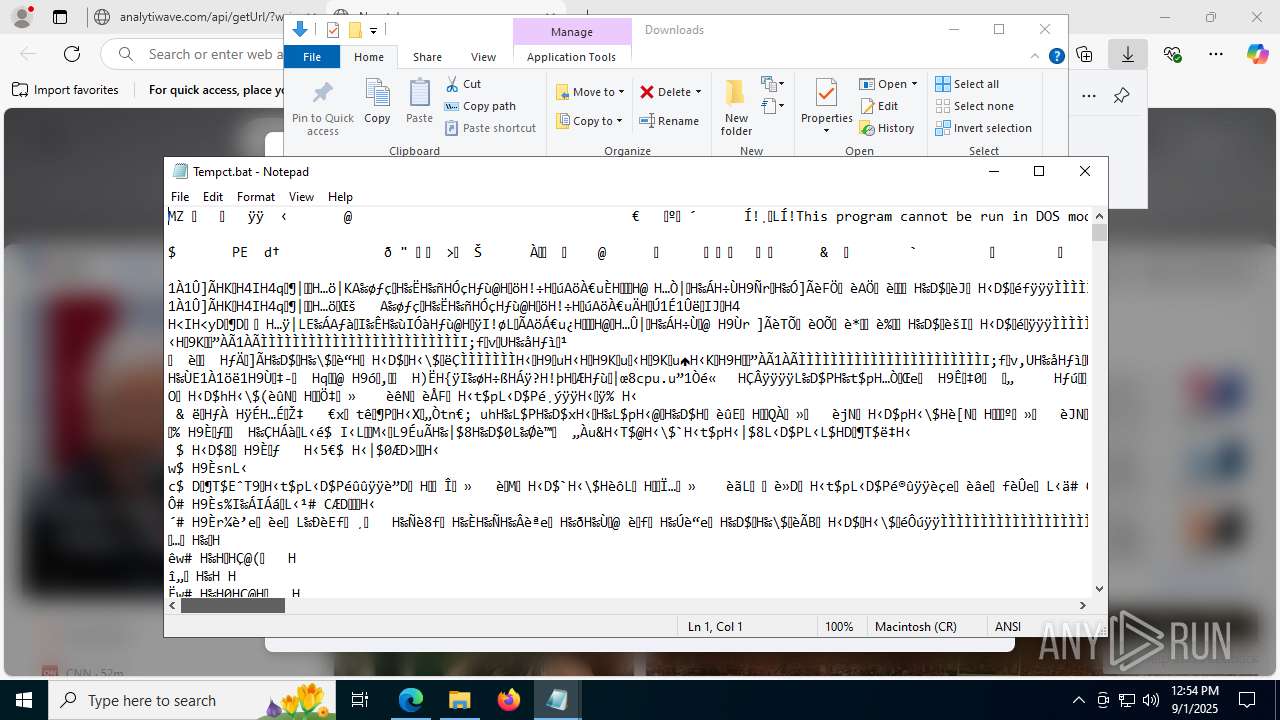Open the Help menu in Notepad
The height and width of the screenshot is (720, 1280).
[340, 197]
